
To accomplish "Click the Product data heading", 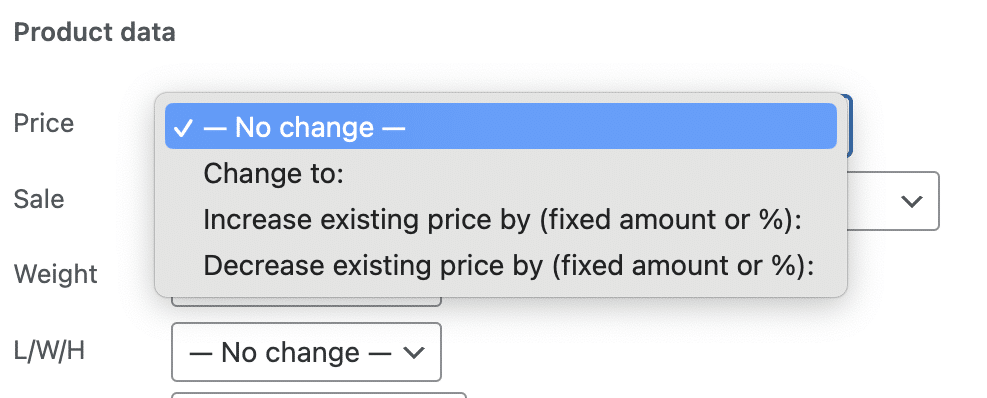I will click(x=94, y=32).
